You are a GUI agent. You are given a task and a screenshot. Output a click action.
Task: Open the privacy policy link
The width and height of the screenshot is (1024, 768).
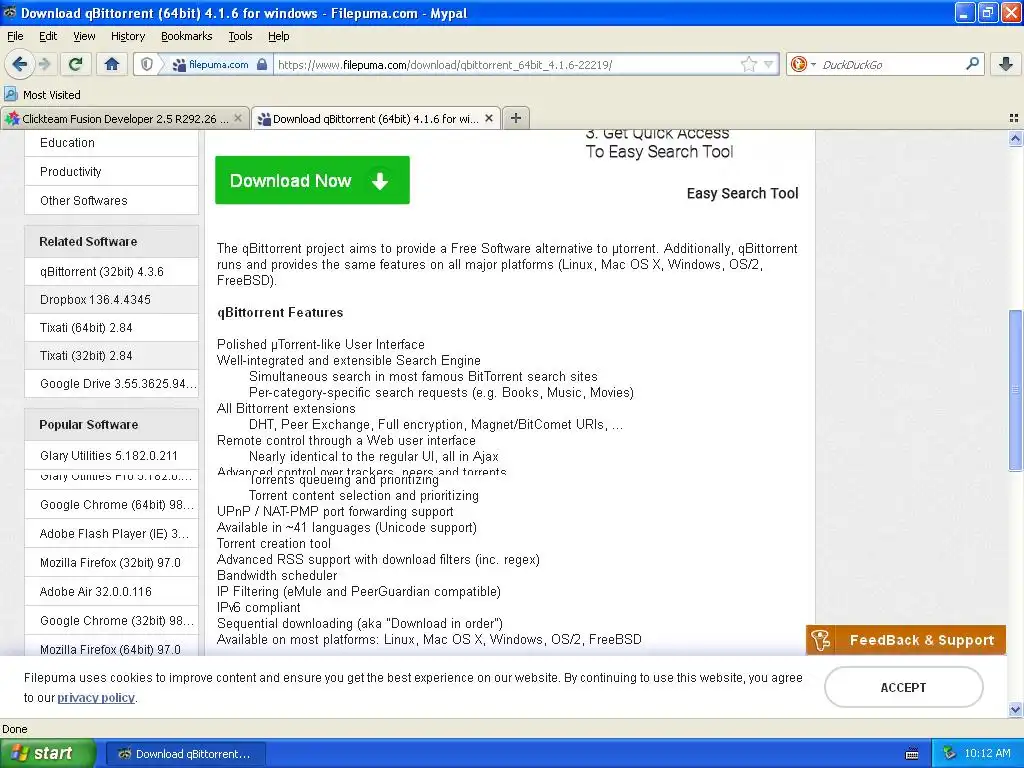[96, 697]
